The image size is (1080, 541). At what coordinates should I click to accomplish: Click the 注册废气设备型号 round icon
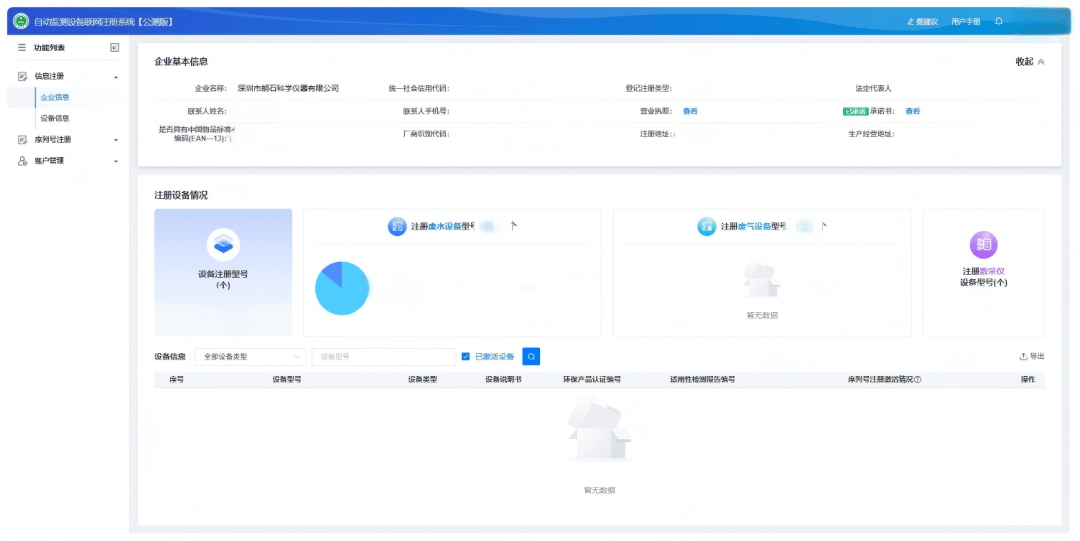[707, 226]
